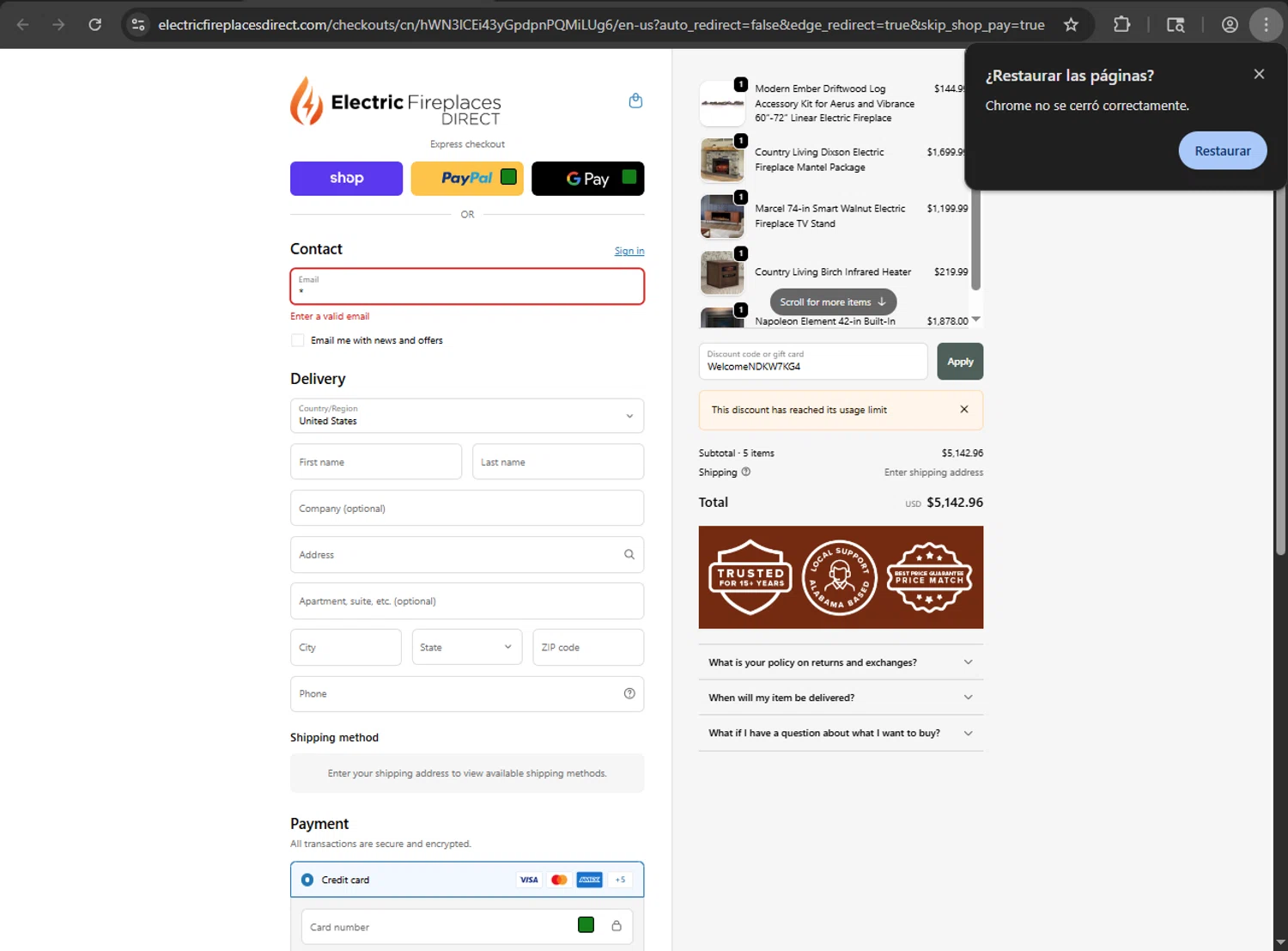The height and width of the screenshot is (951, 1288).
Task: Check Email me with news and offers
Action: (298, 340)
